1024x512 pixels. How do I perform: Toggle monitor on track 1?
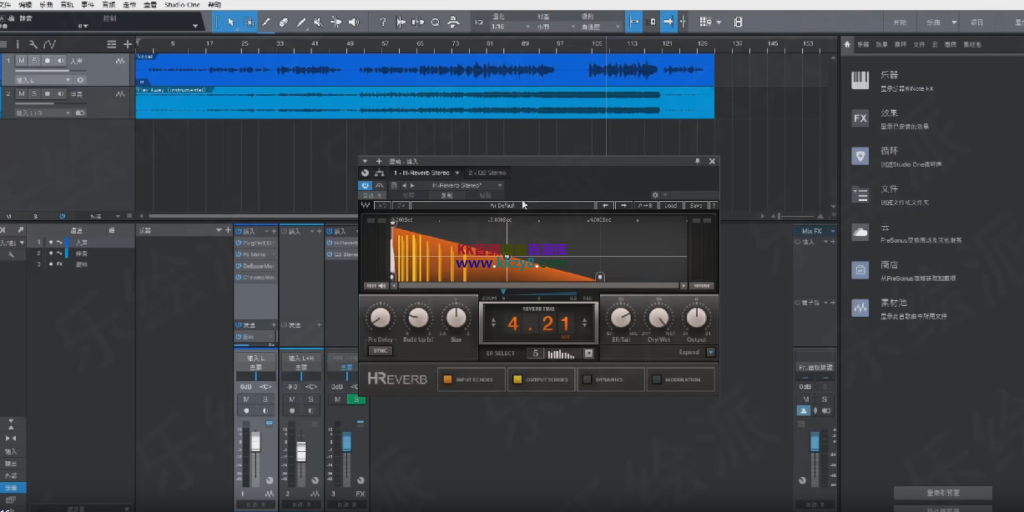pos(60,61)
